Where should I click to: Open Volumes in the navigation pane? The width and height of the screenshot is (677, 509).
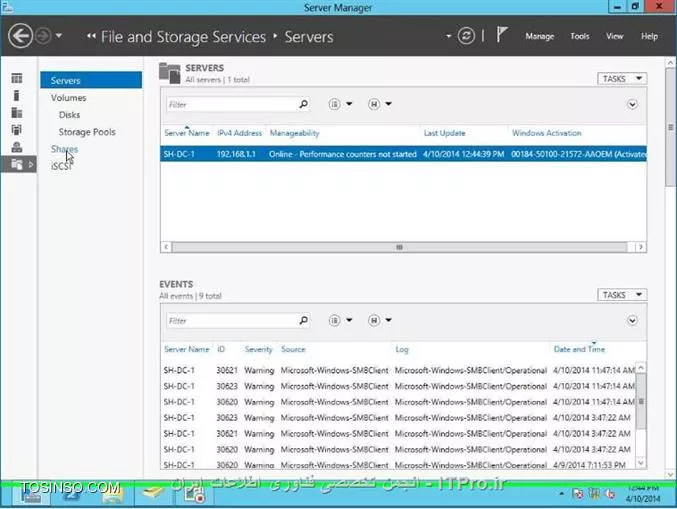69,98
